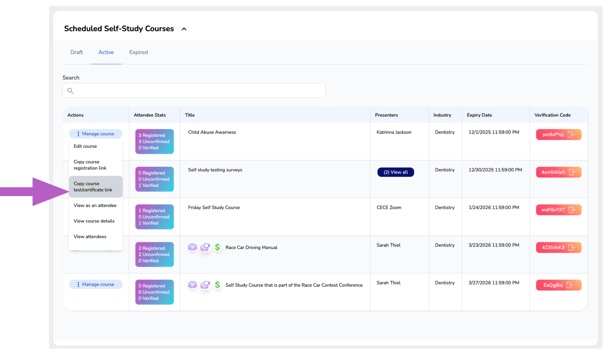The image size is (611, 360).
Task: Open Manage course for the Race Car Contest Conference row
Action: coord(96,284)
